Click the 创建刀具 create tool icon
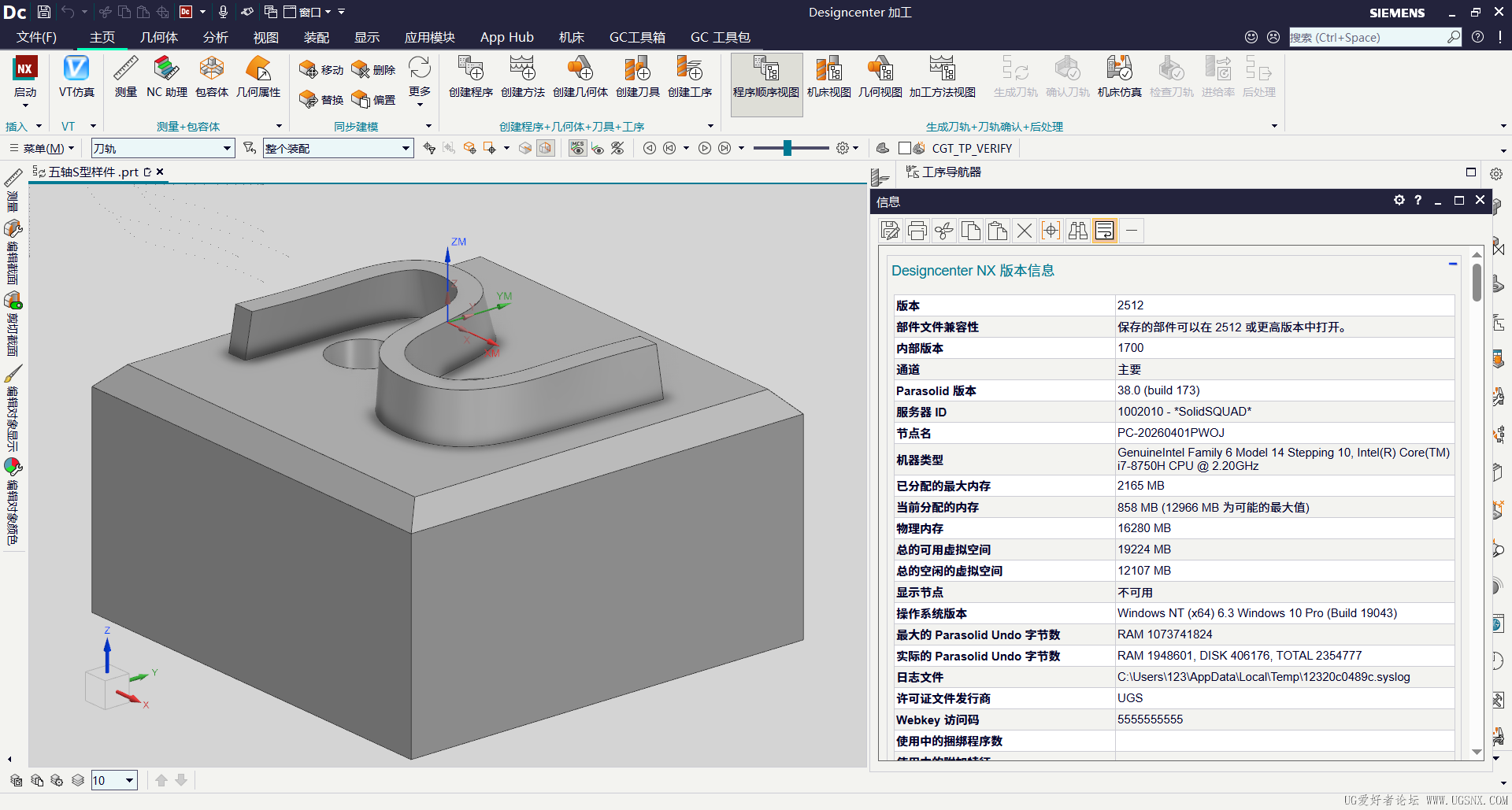The width and height of the screenshot is (1512, 810). pos(638,77)
